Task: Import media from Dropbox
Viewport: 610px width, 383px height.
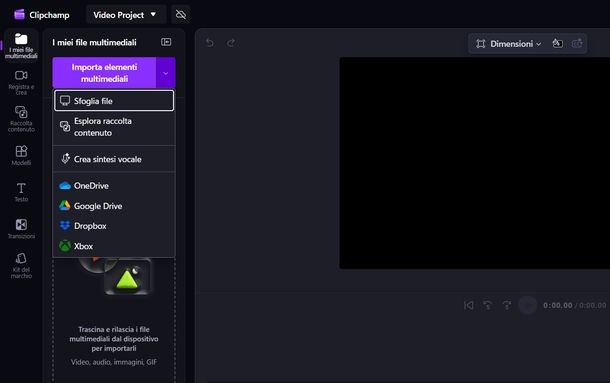Action: pyautogui.click(x=114, y=226)
